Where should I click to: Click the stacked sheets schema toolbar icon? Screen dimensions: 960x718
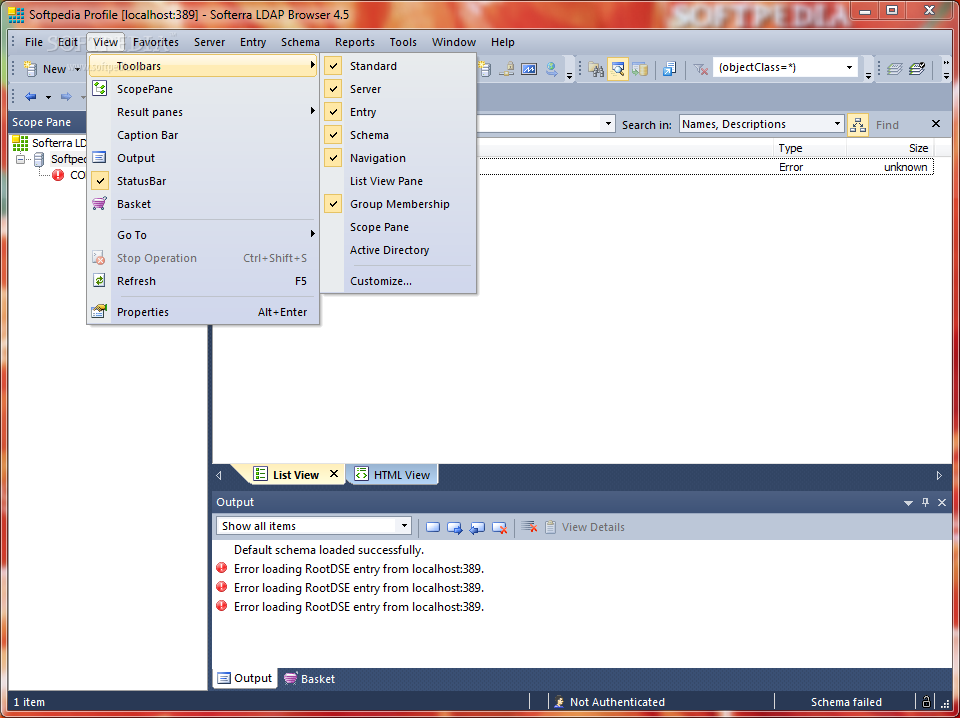click(894, 69)
